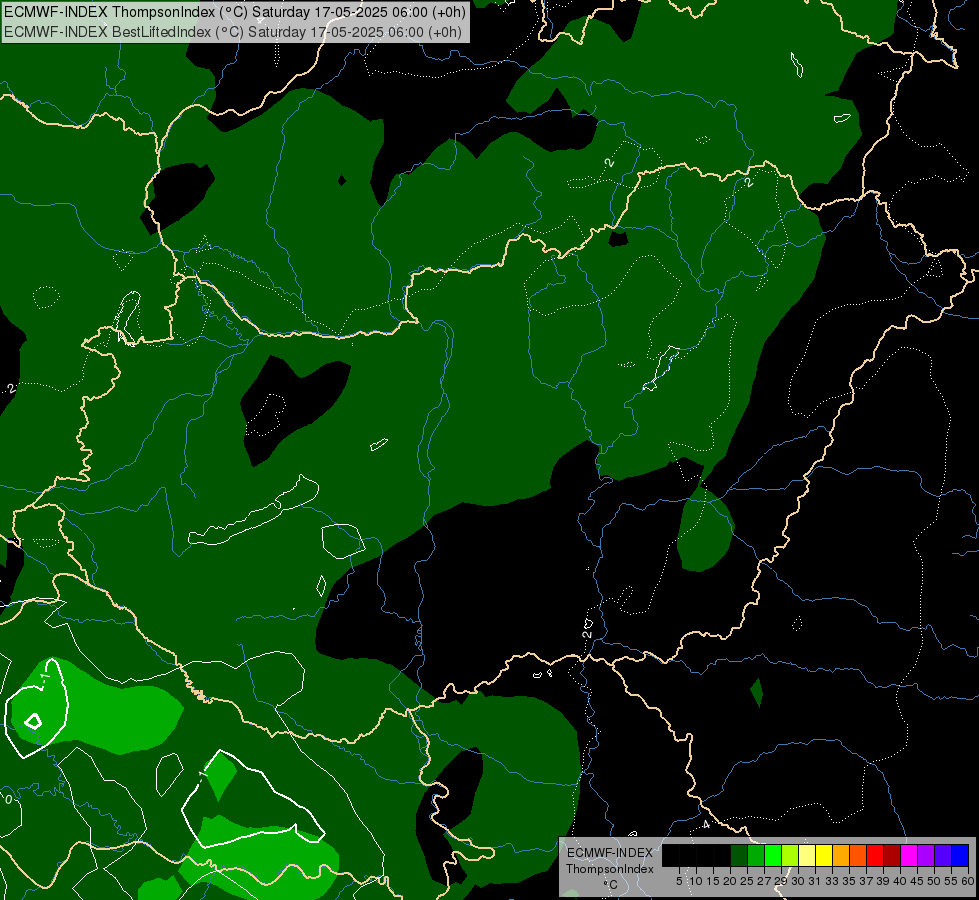
Task: Click the legend tick value 20
Action: coord(730,881)
